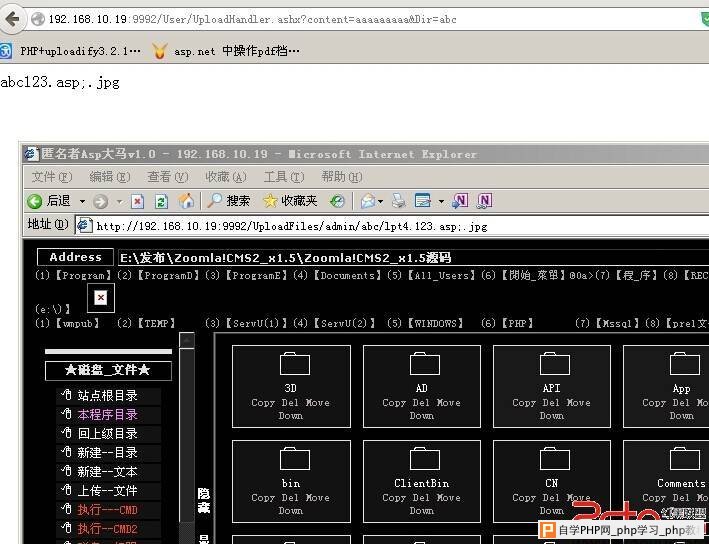
Task: Click the green 后退 back button
Action: click(48, 201)
